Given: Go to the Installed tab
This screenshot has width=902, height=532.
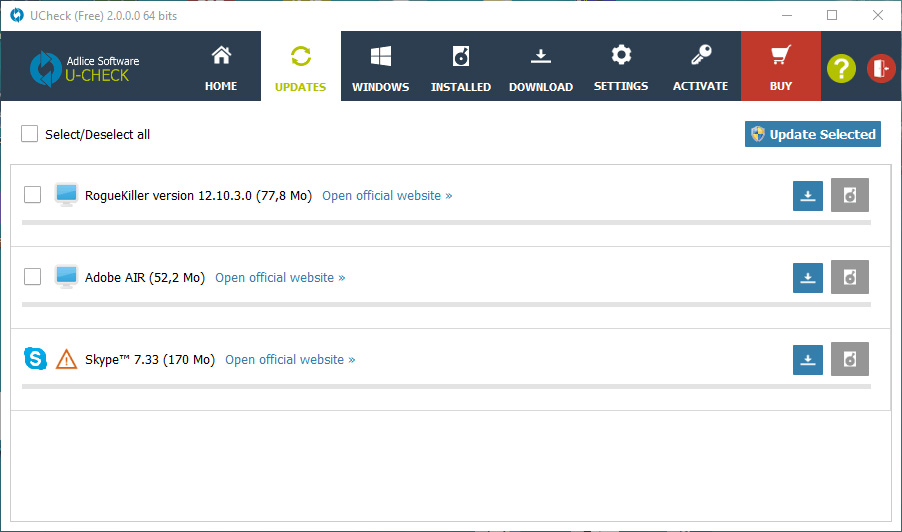Looking at the screenshot, I should 460,67.
